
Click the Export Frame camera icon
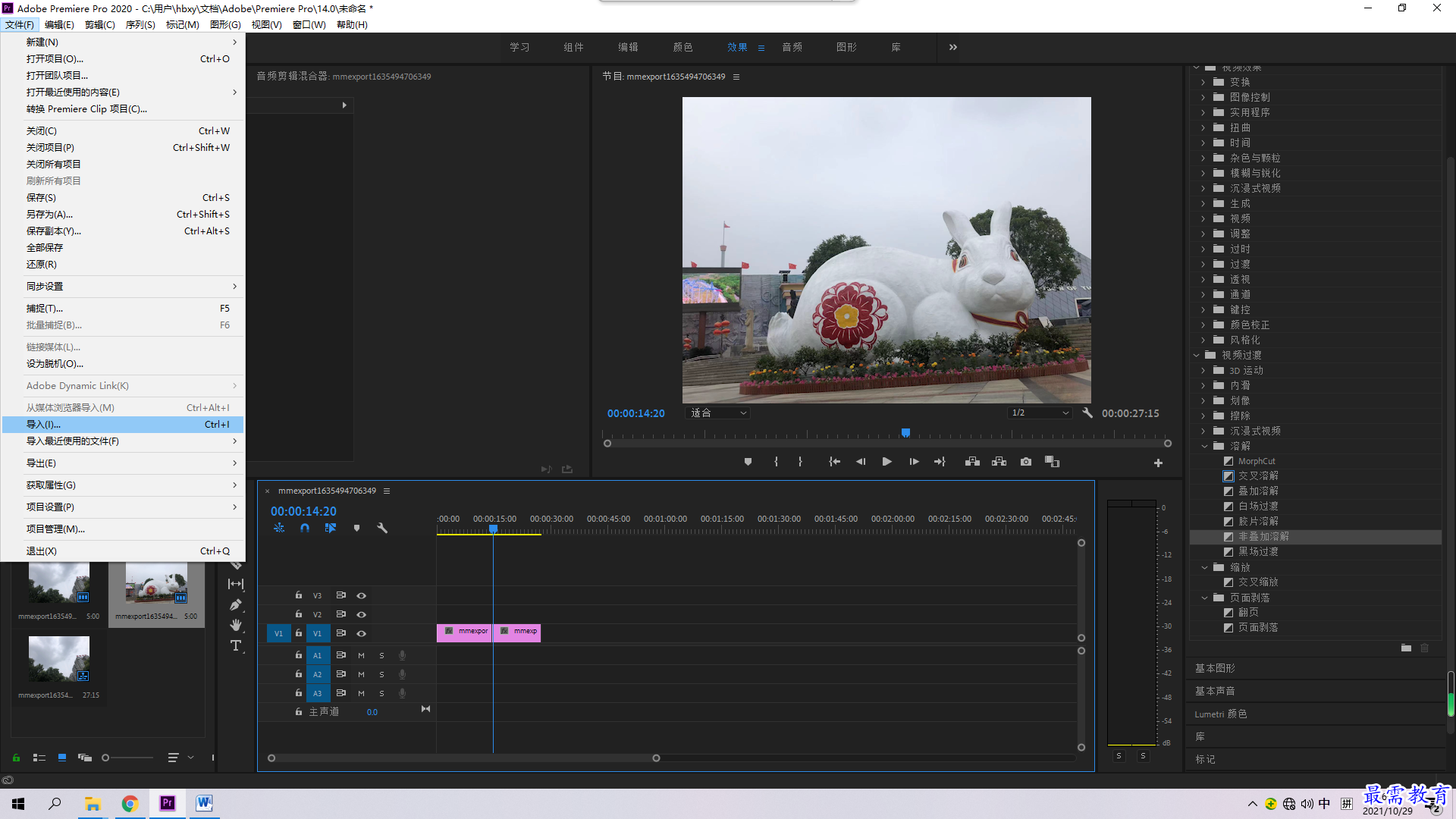coord(1026,462)
